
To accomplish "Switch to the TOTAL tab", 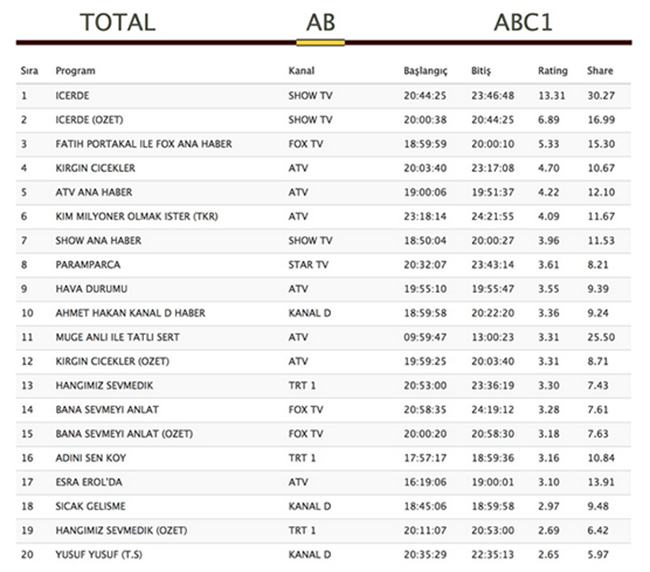I will click(x=117, y=22).
